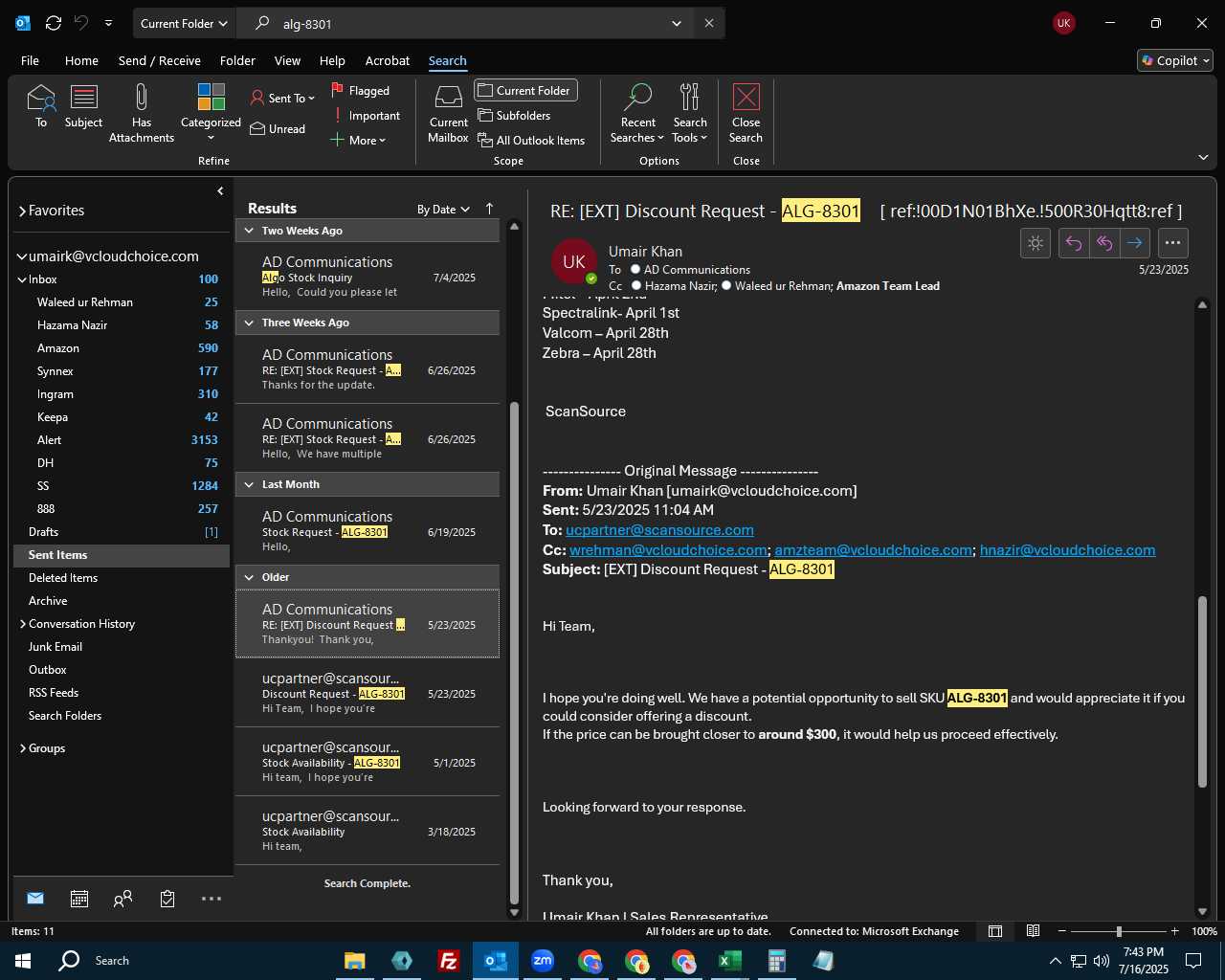Switch to View ribbon tab
This screenshot has height=980, width=1225.
pos(287,60)
